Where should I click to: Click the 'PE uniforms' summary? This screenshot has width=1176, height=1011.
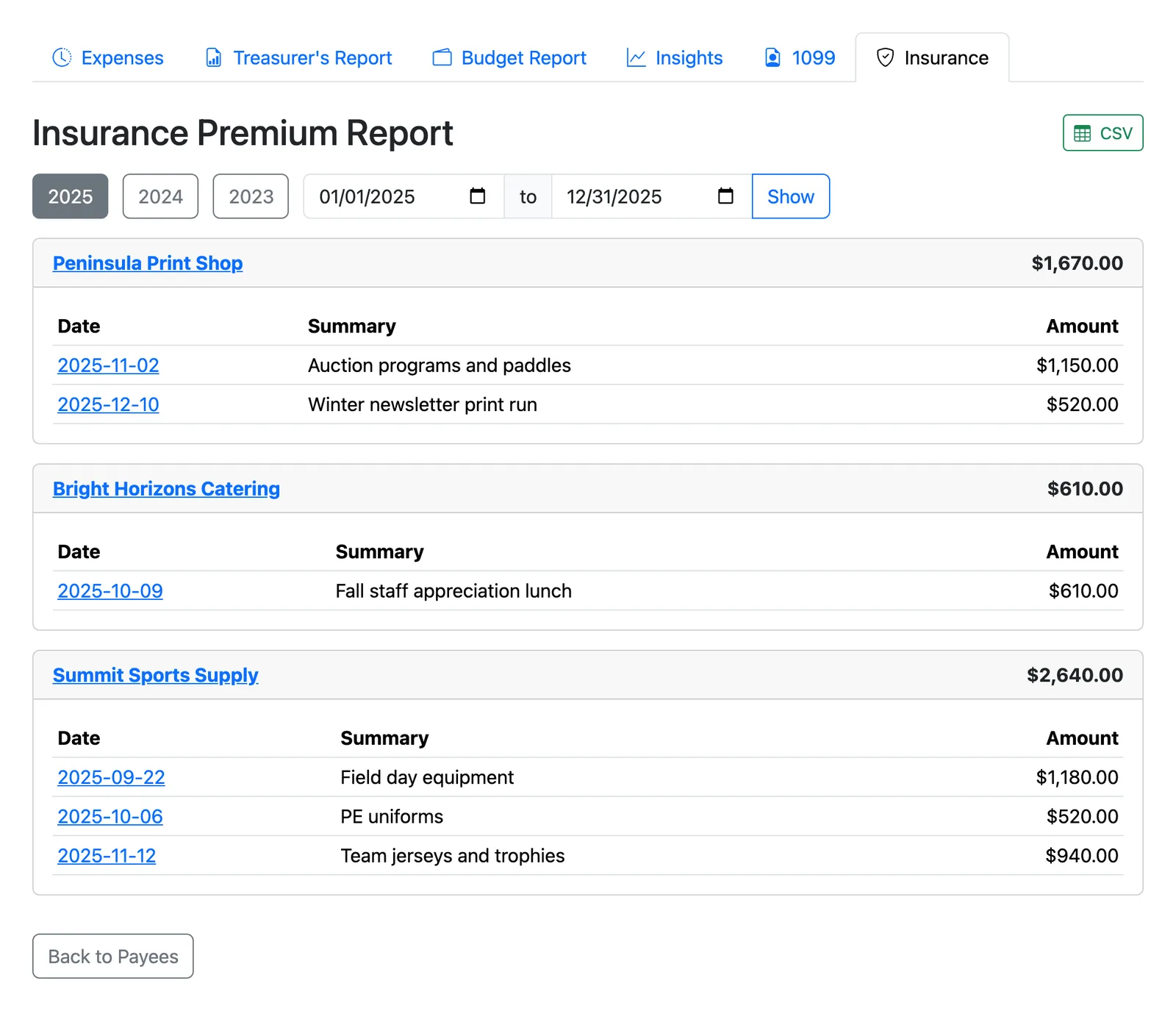click(392, 816)
